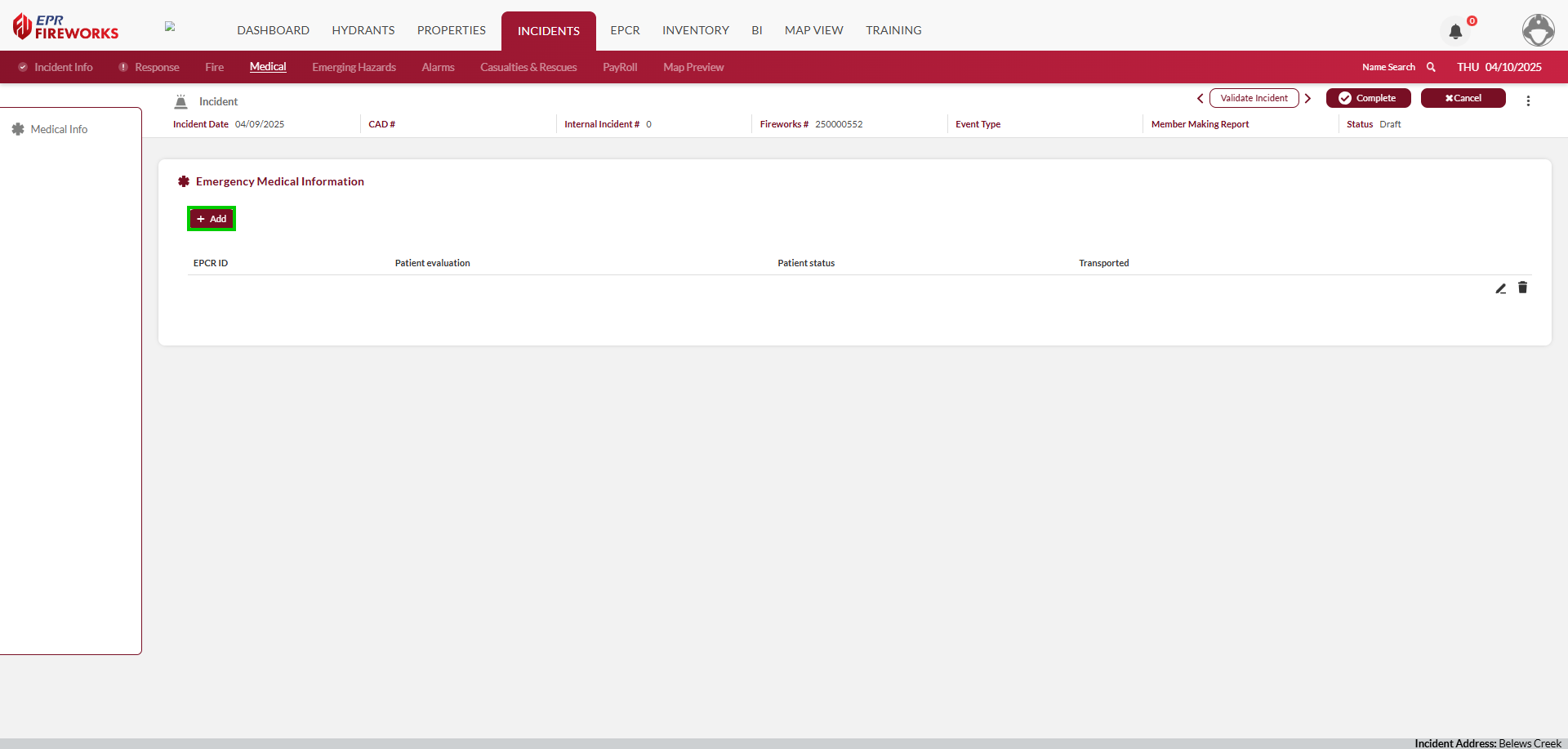Click the notification bell icon
The width and height of the screenshot is (1568, 749).
pos(1455,32)
